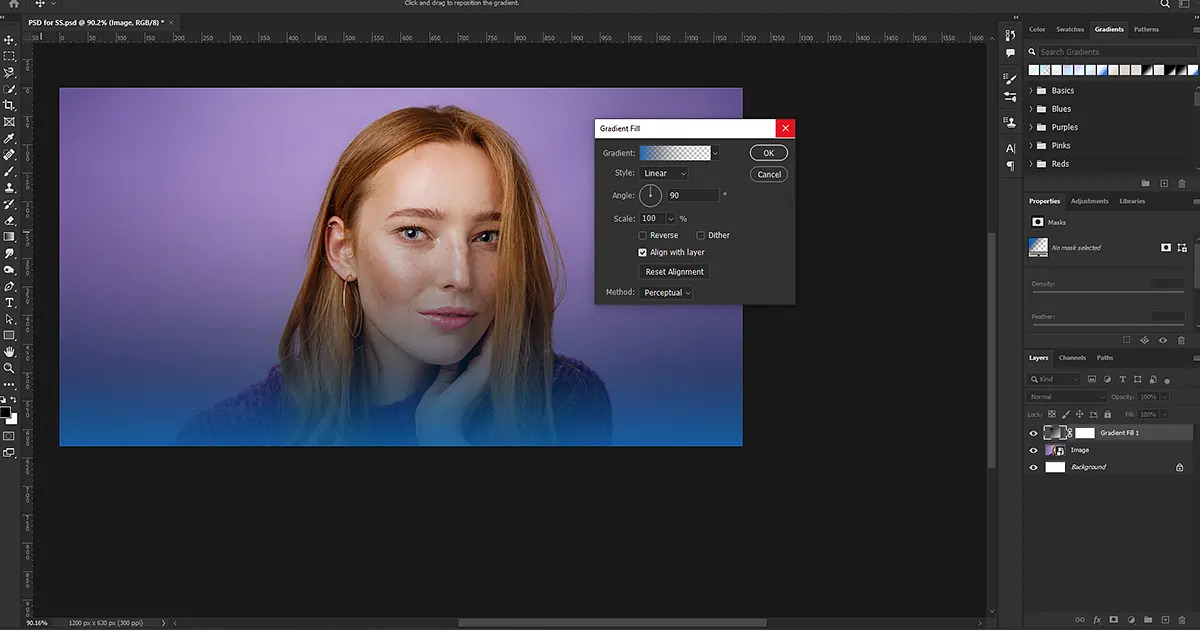
Task: Turn on the Dither option
Action: [702, 235]
